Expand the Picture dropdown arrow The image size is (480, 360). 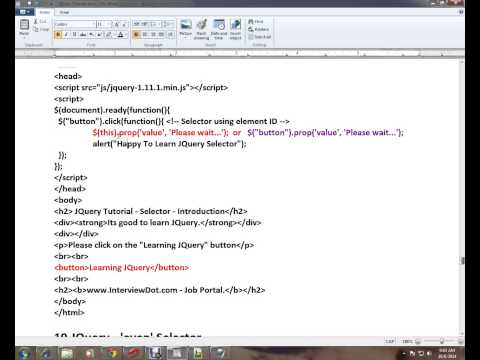click(x=186, y=38)
